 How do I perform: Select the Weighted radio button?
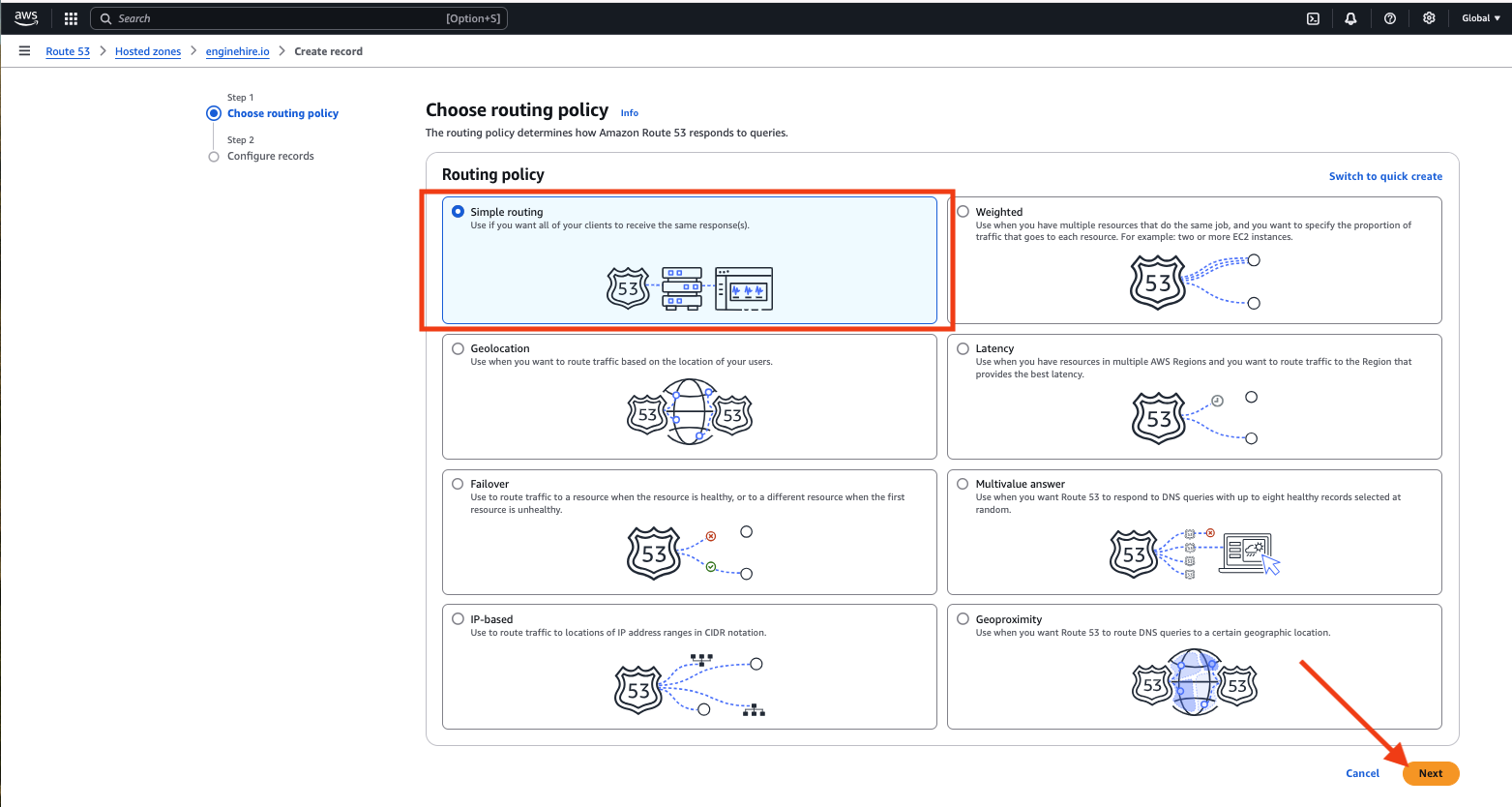964,212
